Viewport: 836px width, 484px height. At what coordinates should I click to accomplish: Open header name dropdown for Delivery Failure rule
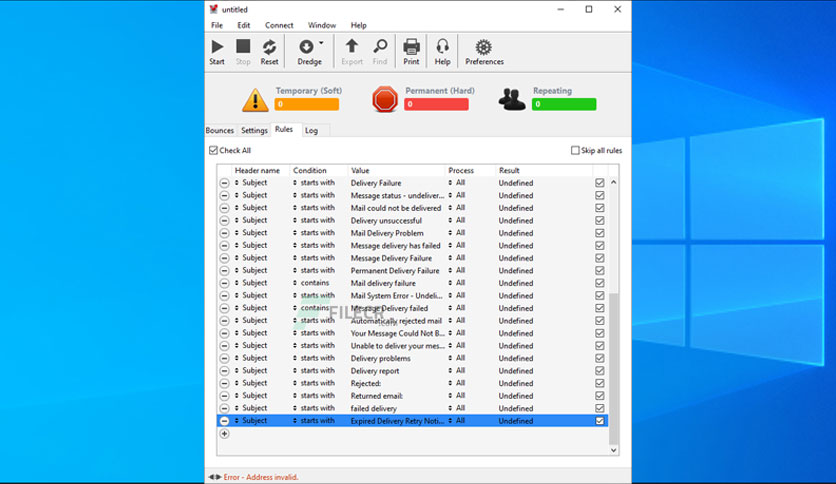point(237,182)
